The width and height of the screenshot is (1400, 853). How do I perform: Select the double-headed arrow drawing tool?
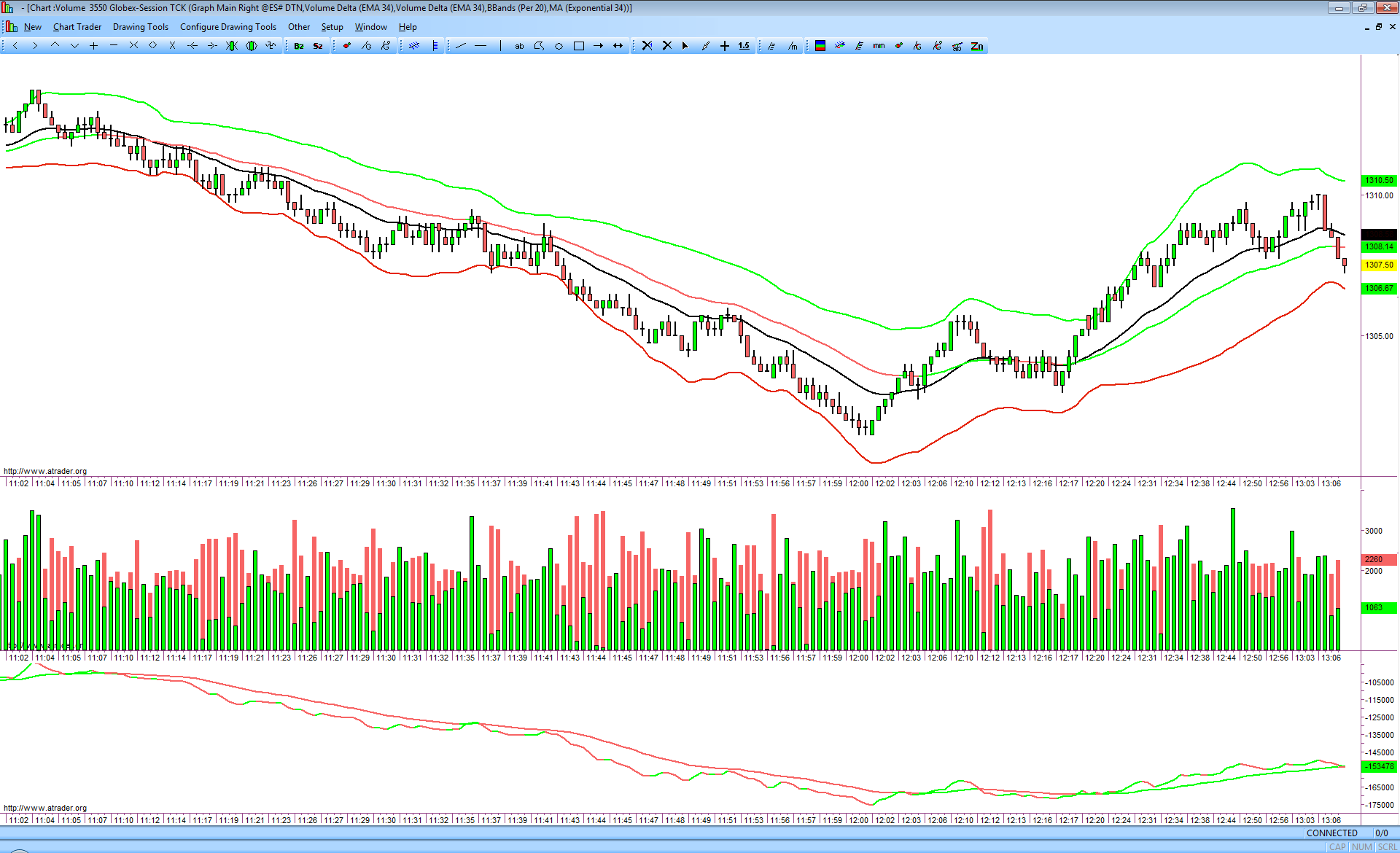coord(618,46)
